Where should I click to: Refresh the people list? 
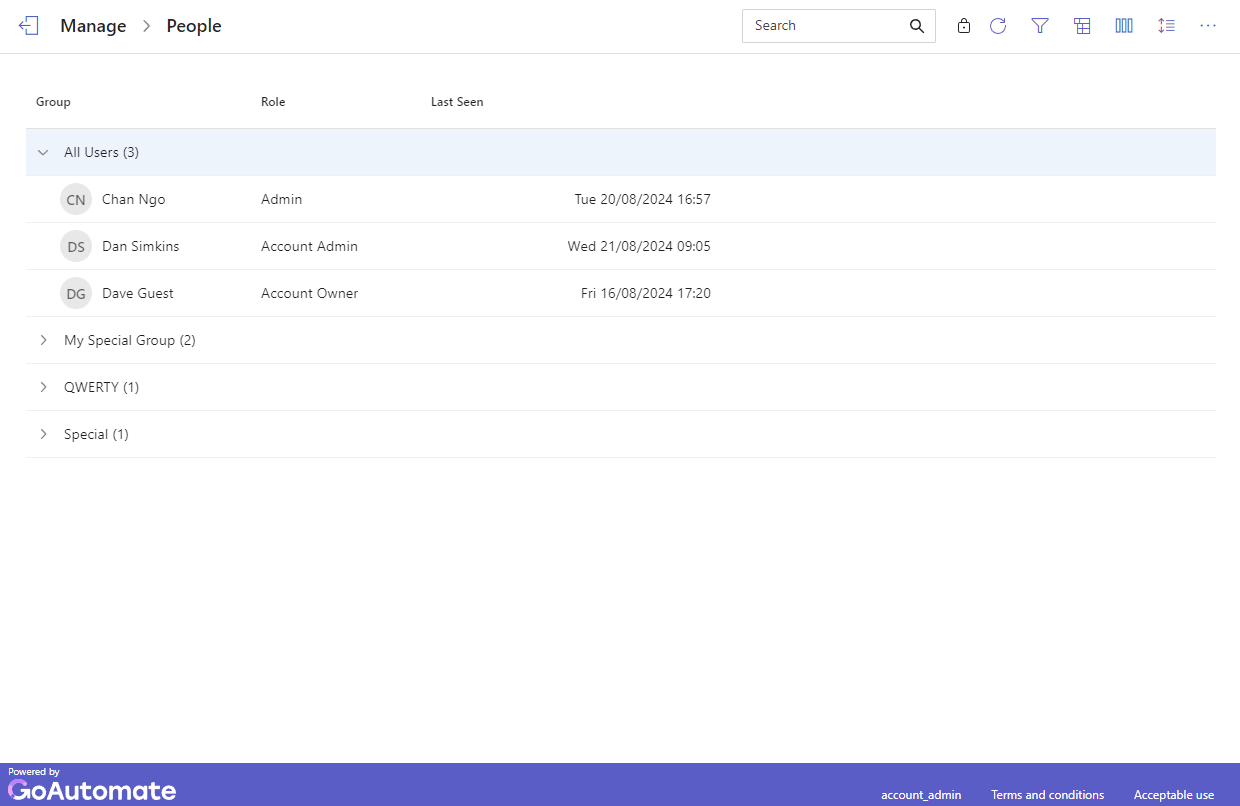pyautogui.click(x=998, y=26)
